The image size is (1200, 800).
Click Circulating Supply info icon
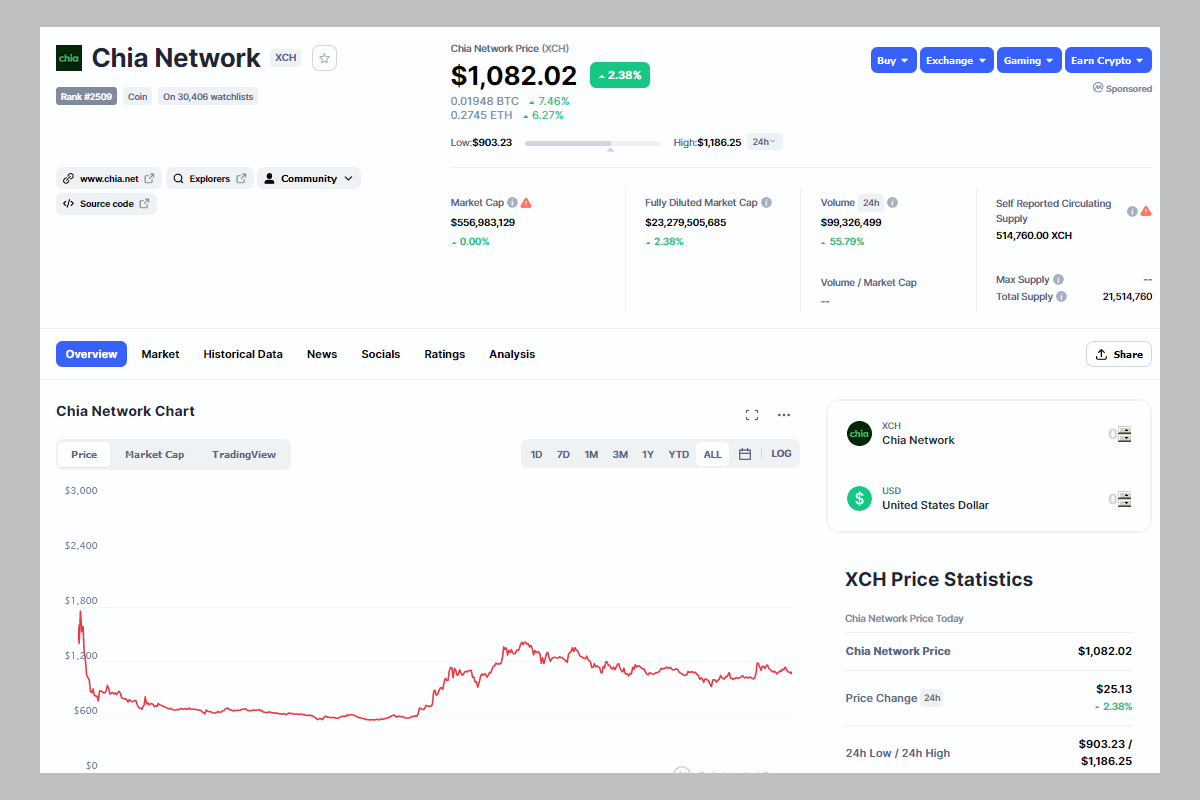tap(1132, 211)
